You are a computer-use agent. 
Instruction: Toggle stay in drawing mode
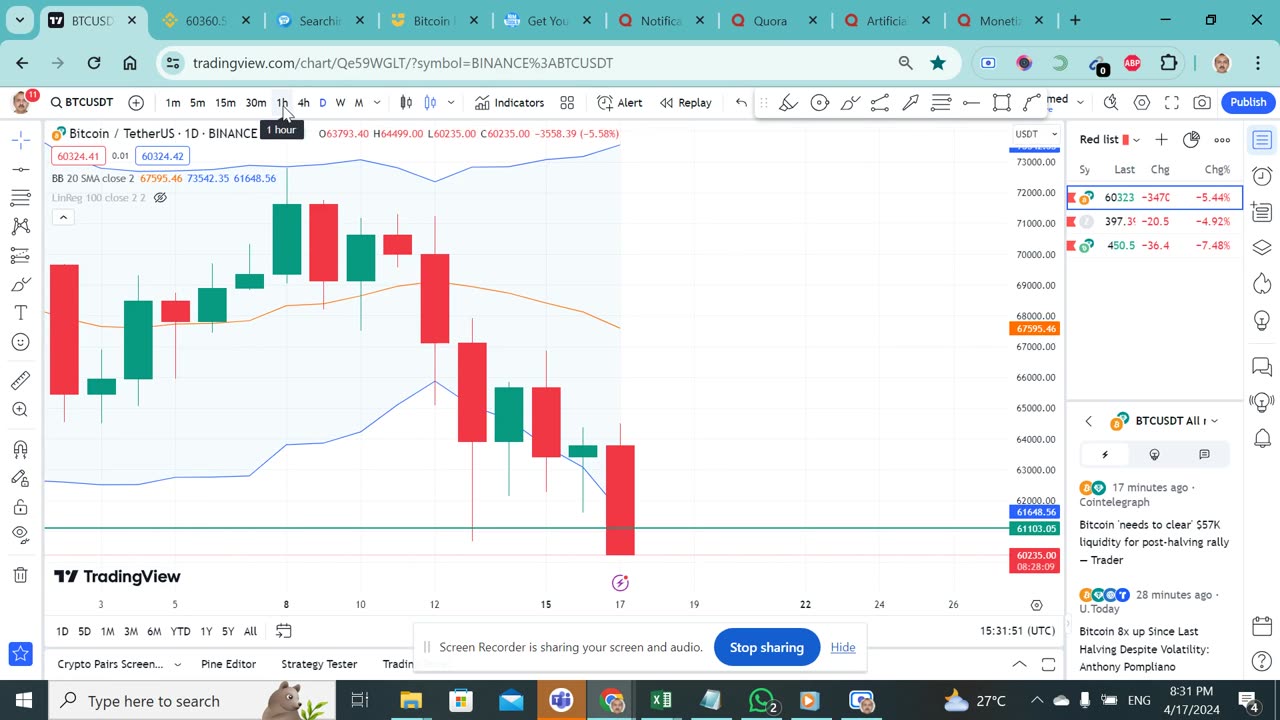pyautogui.click(x=20, y=478)
